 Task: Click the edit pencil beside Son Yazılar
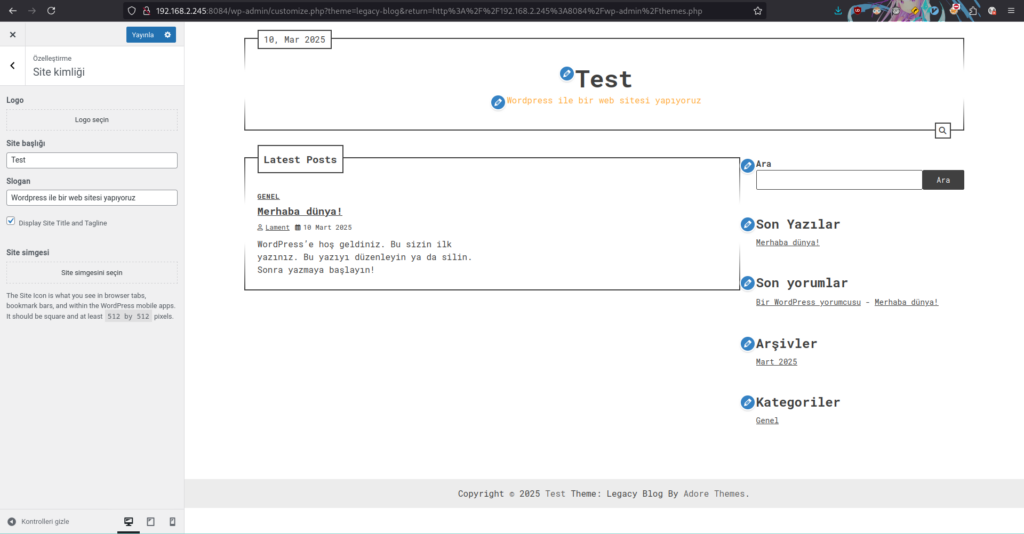pyautogui.click(x=747, y=225)
